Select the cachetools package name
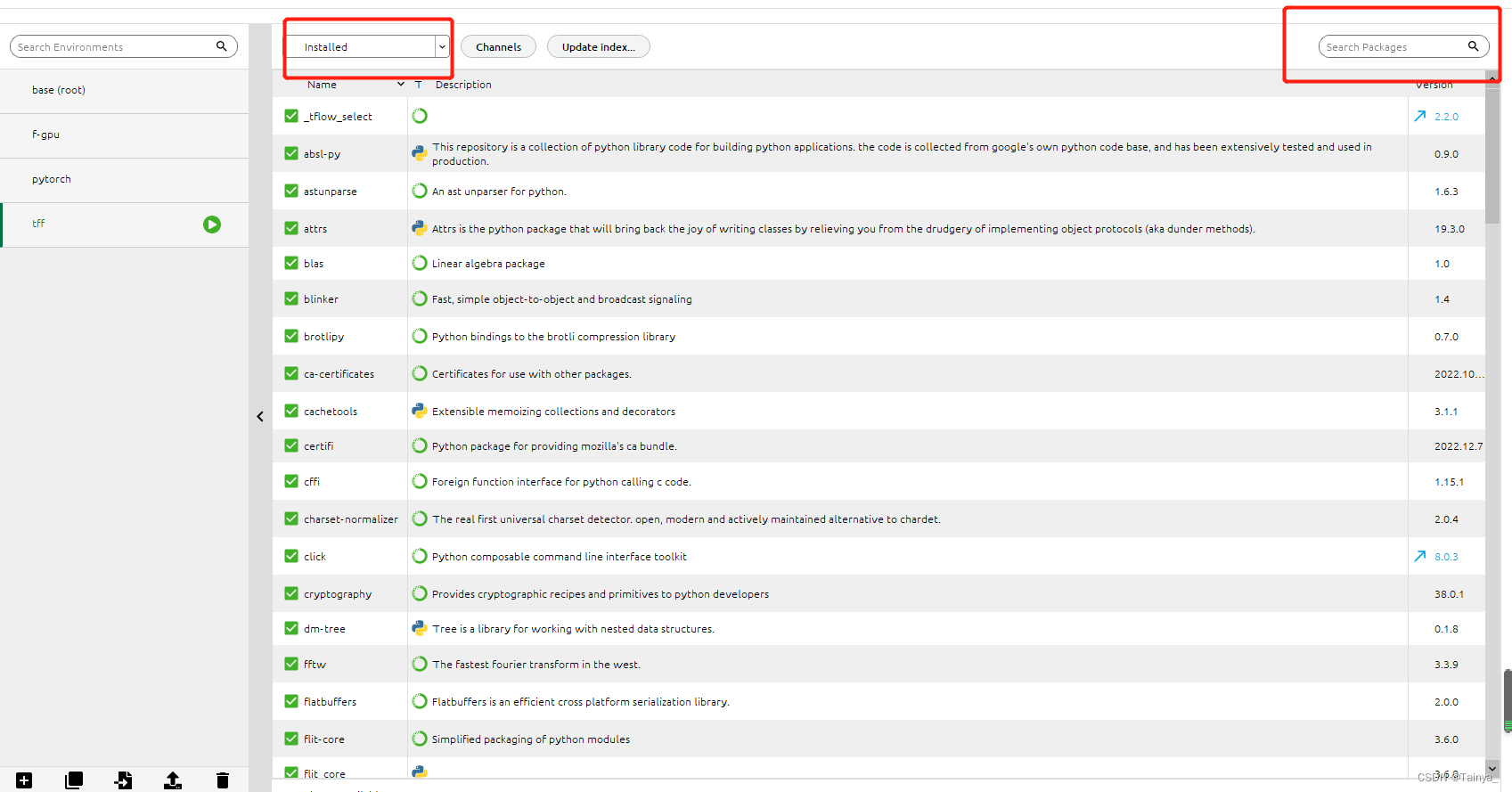Viewport: 1512px width, 792px height. (x=331, y=412)
